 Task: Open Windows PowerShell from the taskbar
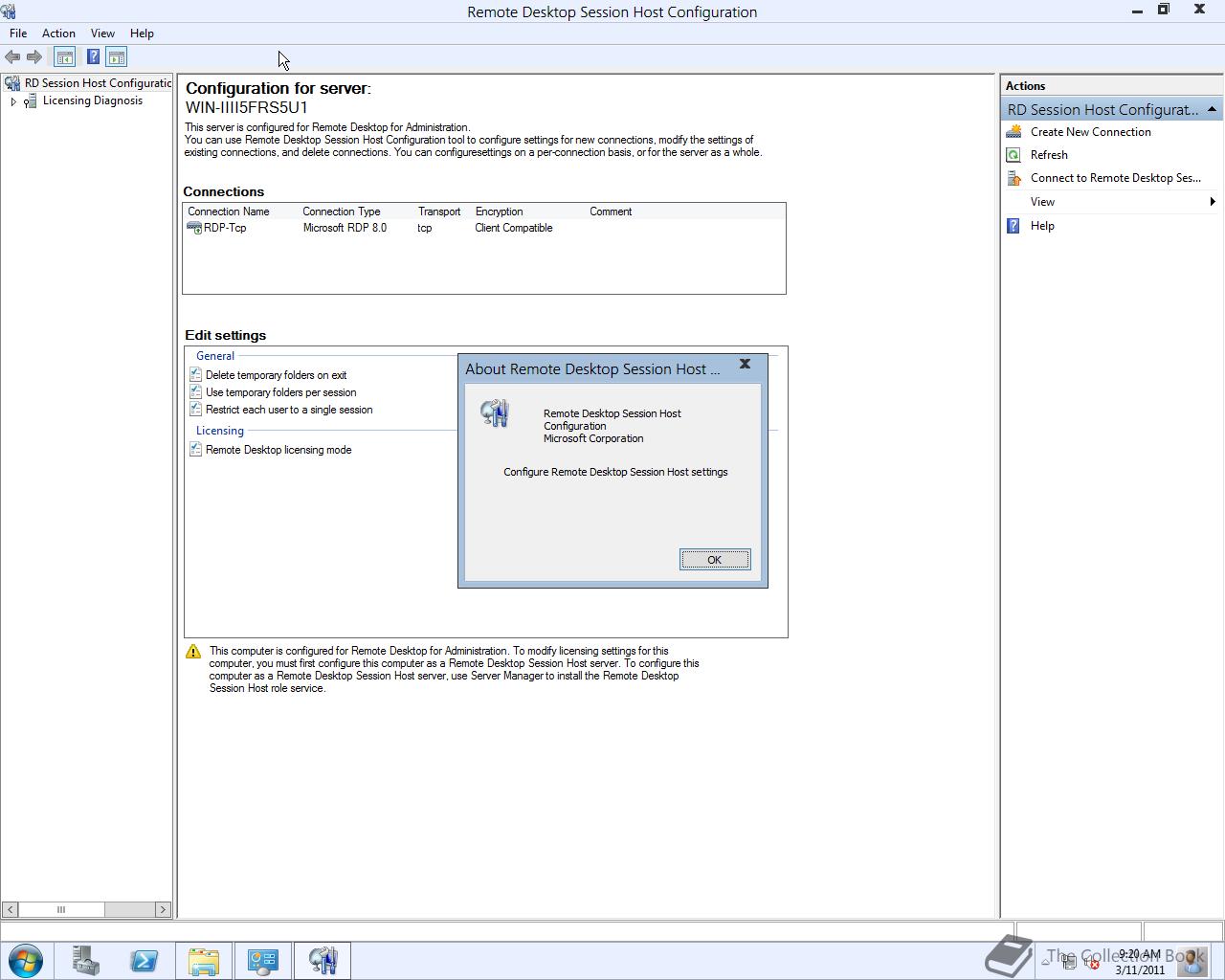point(145,960)
